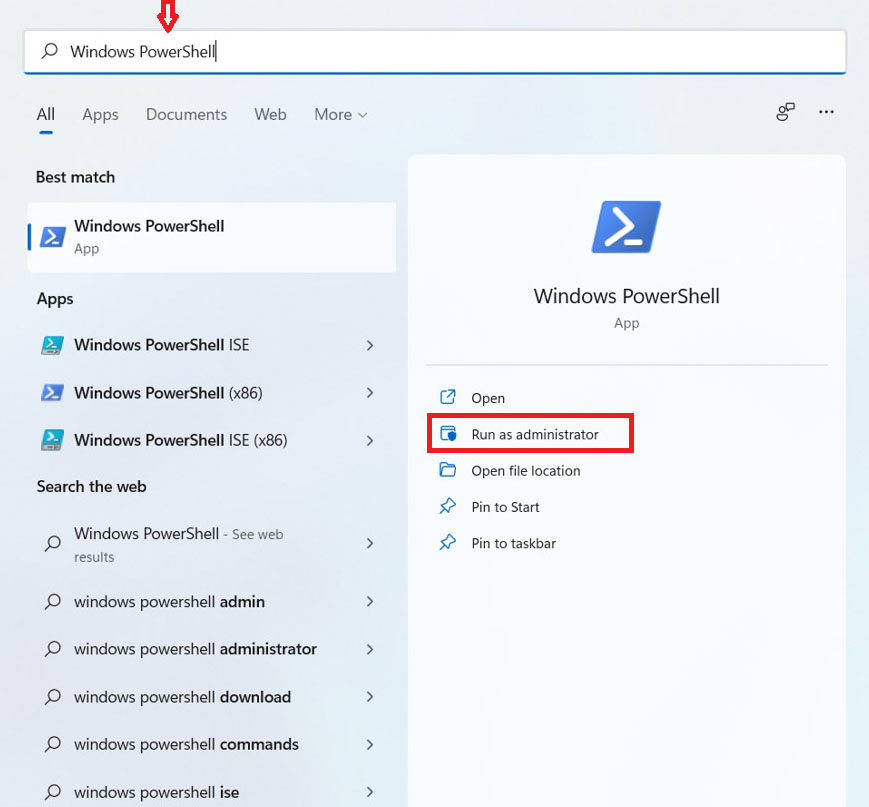Open the three-dot options menu
This screenshot has width=869, height=807.
point(826,112)
